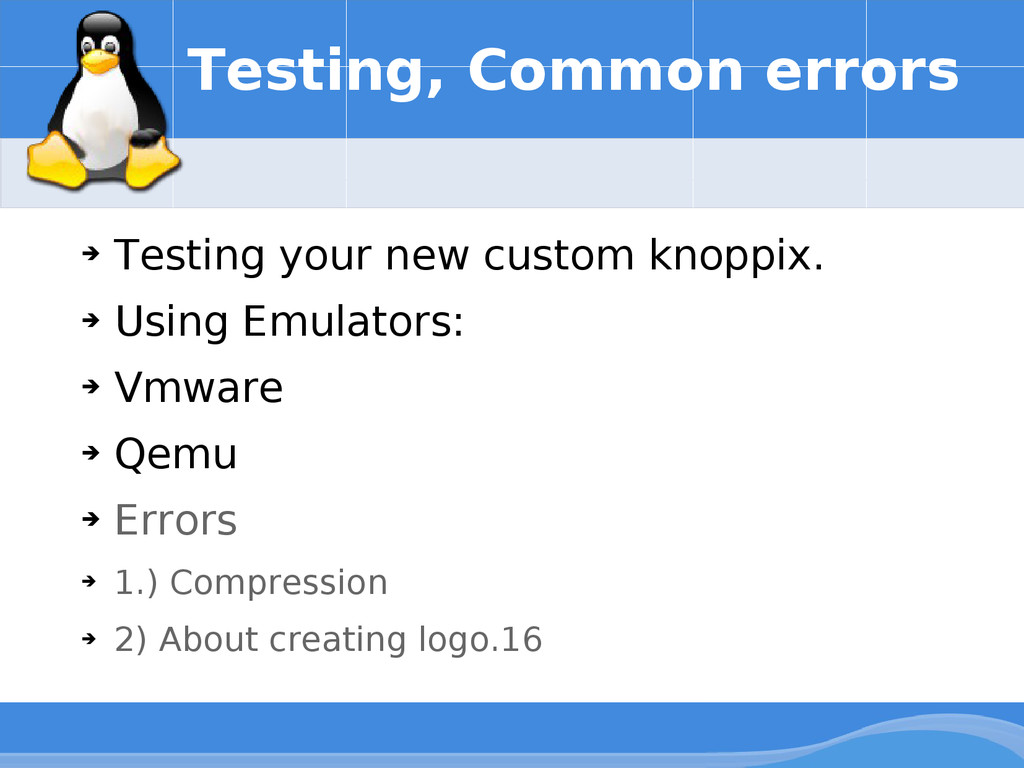
Task: Click the blue footer banner
Action: click(512, 735)
